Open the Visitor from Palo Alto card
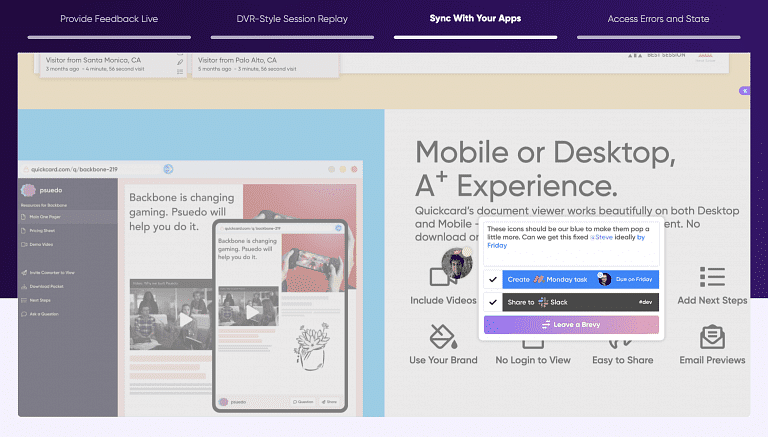The image size is (768, 437). point(265,64)
